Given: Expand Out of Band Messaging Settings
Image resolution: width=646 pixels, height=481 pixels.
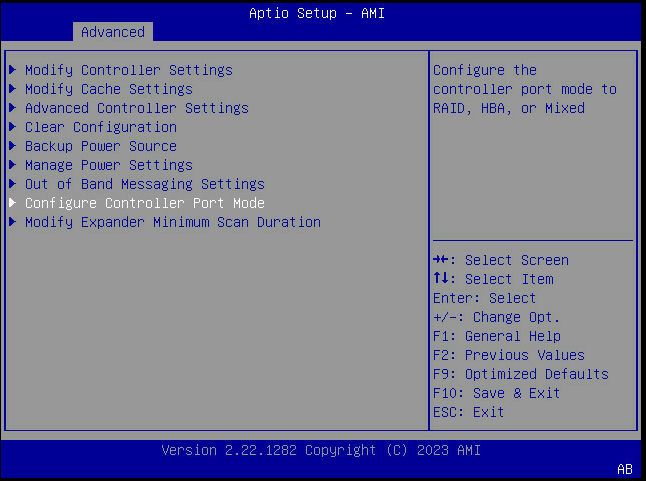Looking at the screenshot, I should [144, 184].
